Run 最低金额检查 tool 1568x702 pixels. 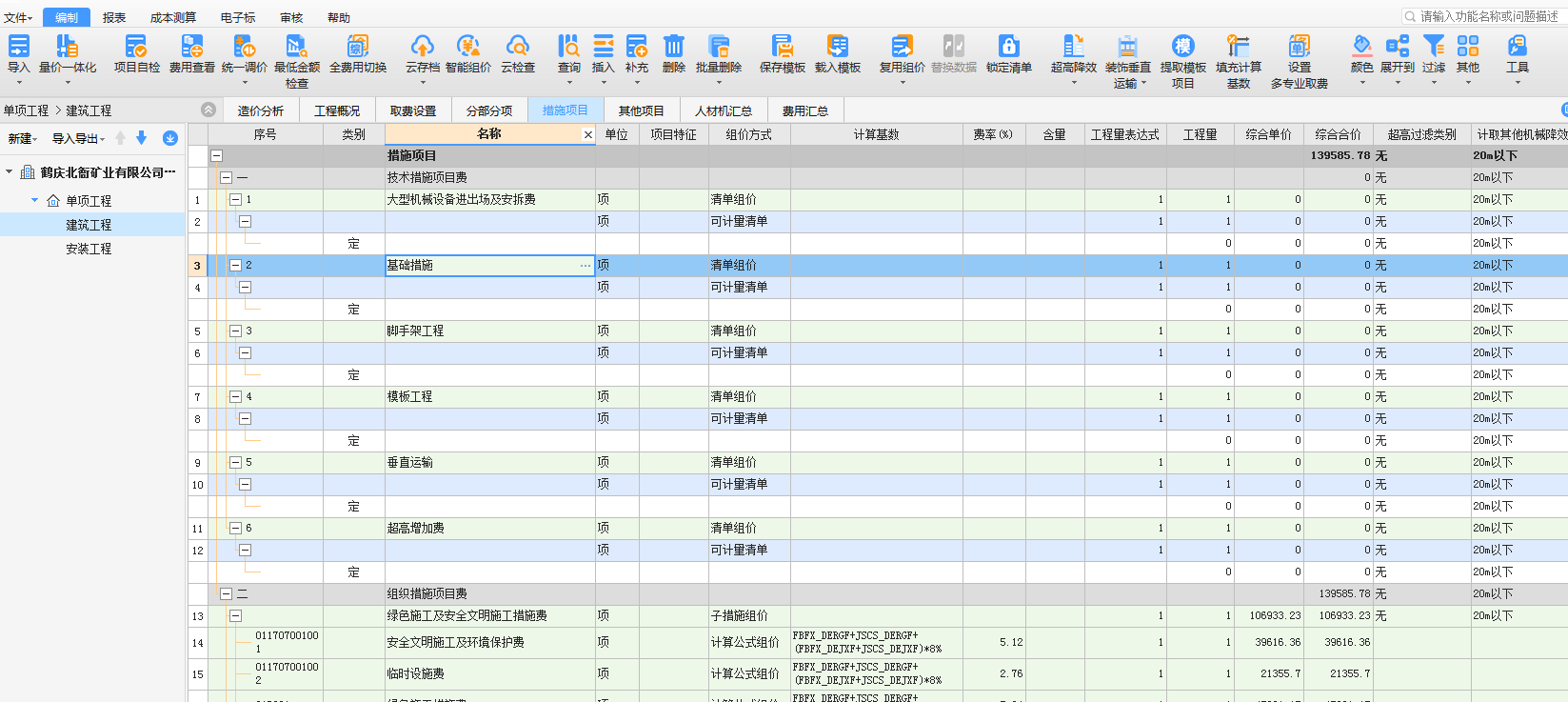(x=296, y=61)
